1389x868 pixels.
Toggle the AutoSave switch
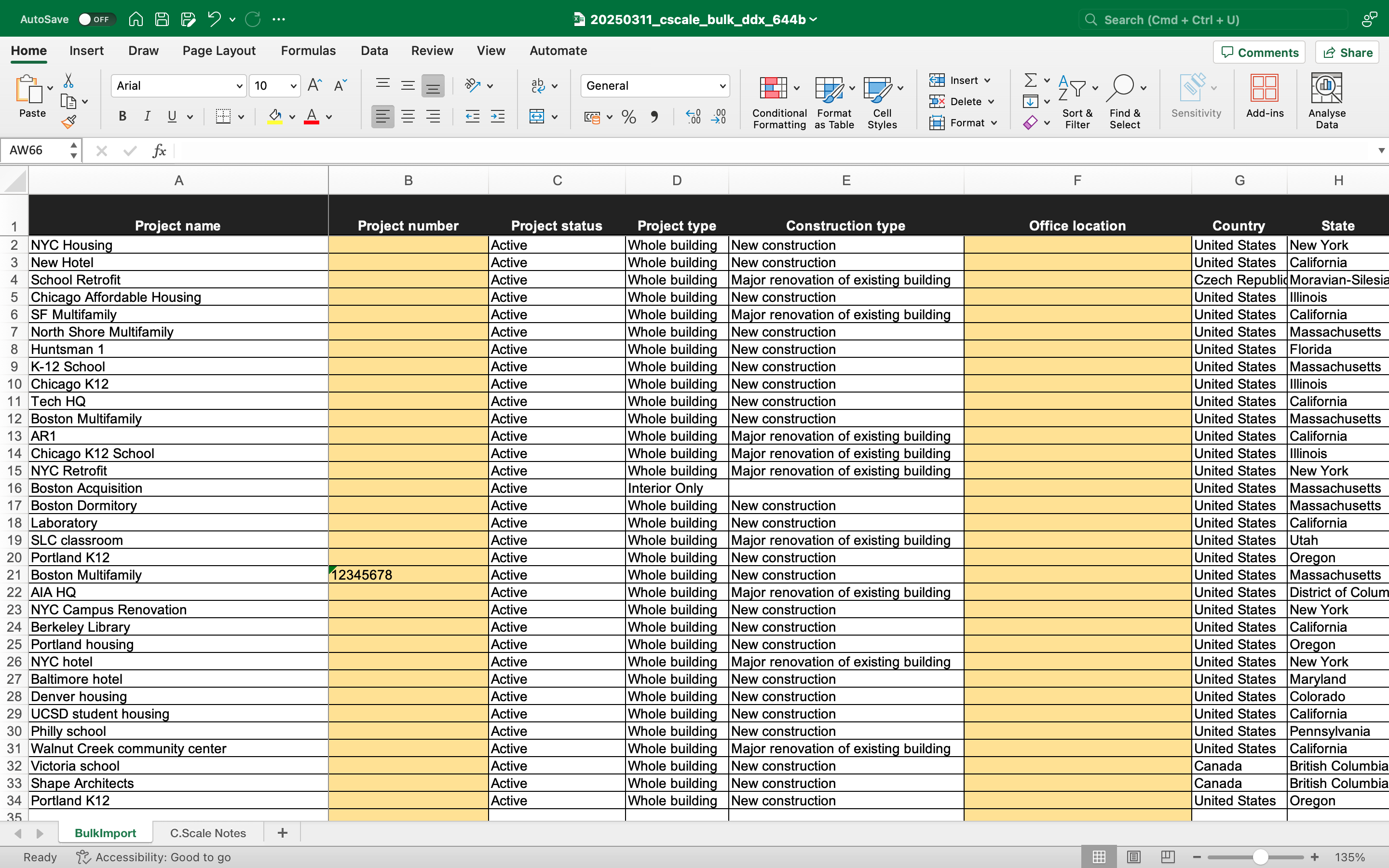click(96, 19)
